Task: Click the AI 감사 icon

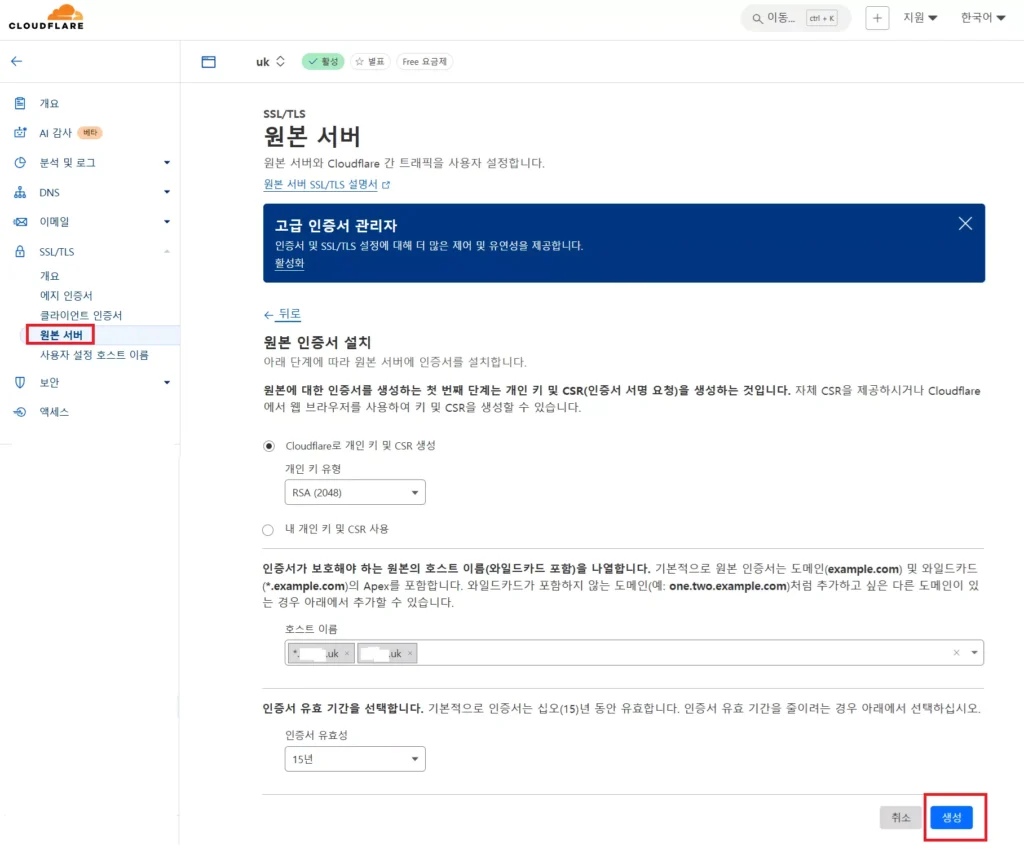Action: (20, 133)
